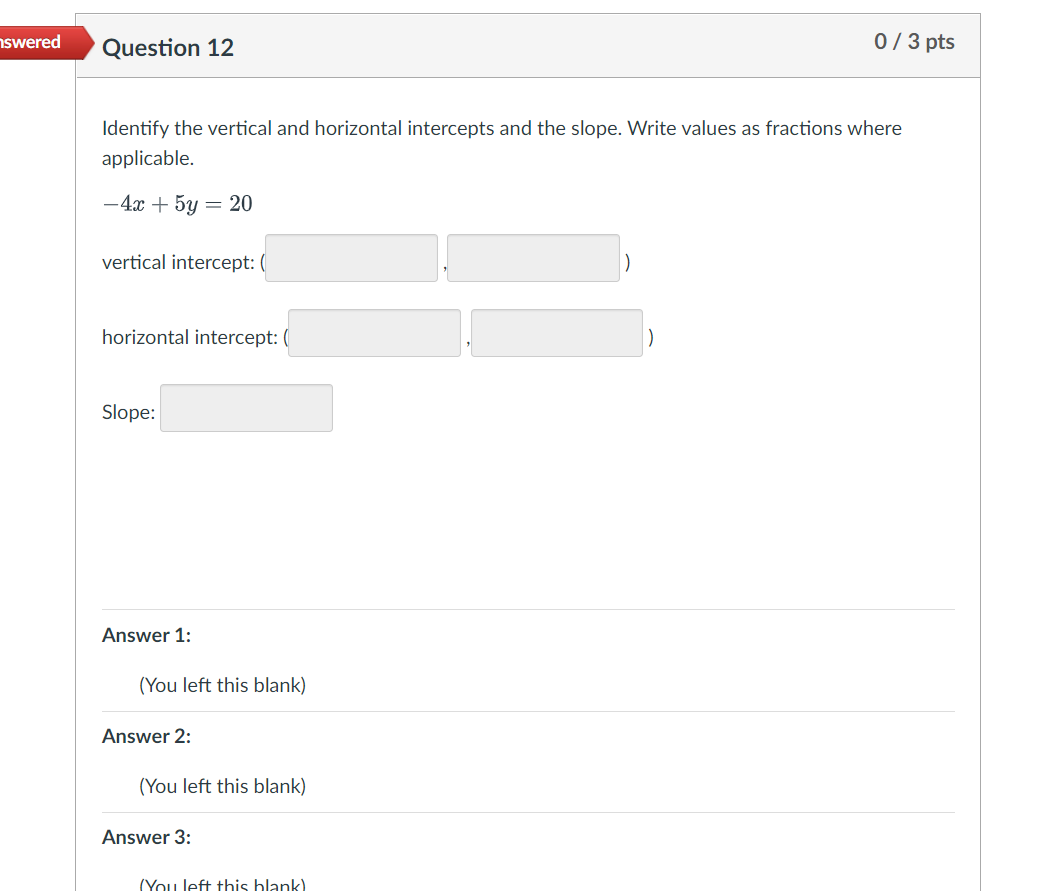Viewport: 1051px width, 891px height.
Task: Click the Answer 1: label
Action: click(146, 635)
